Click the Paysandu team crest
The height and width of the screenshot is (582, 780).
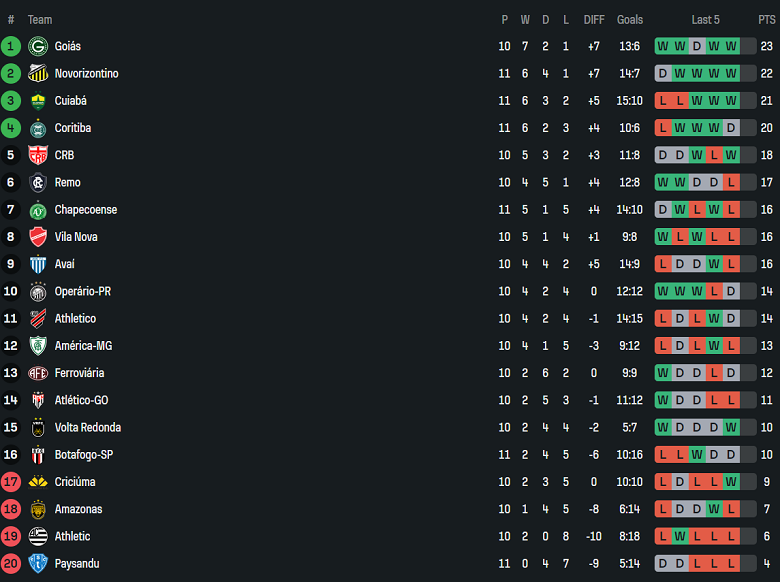[38, 564]
